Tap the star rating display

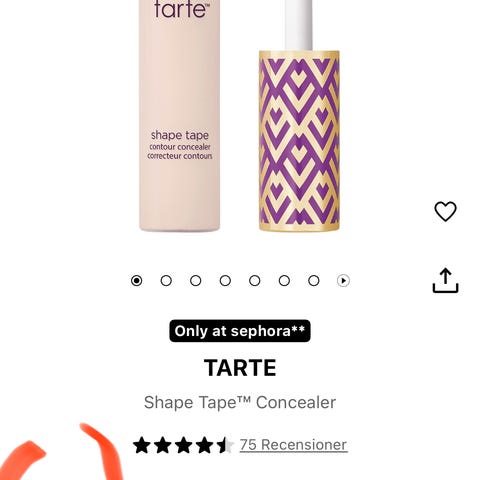(183, 445)
